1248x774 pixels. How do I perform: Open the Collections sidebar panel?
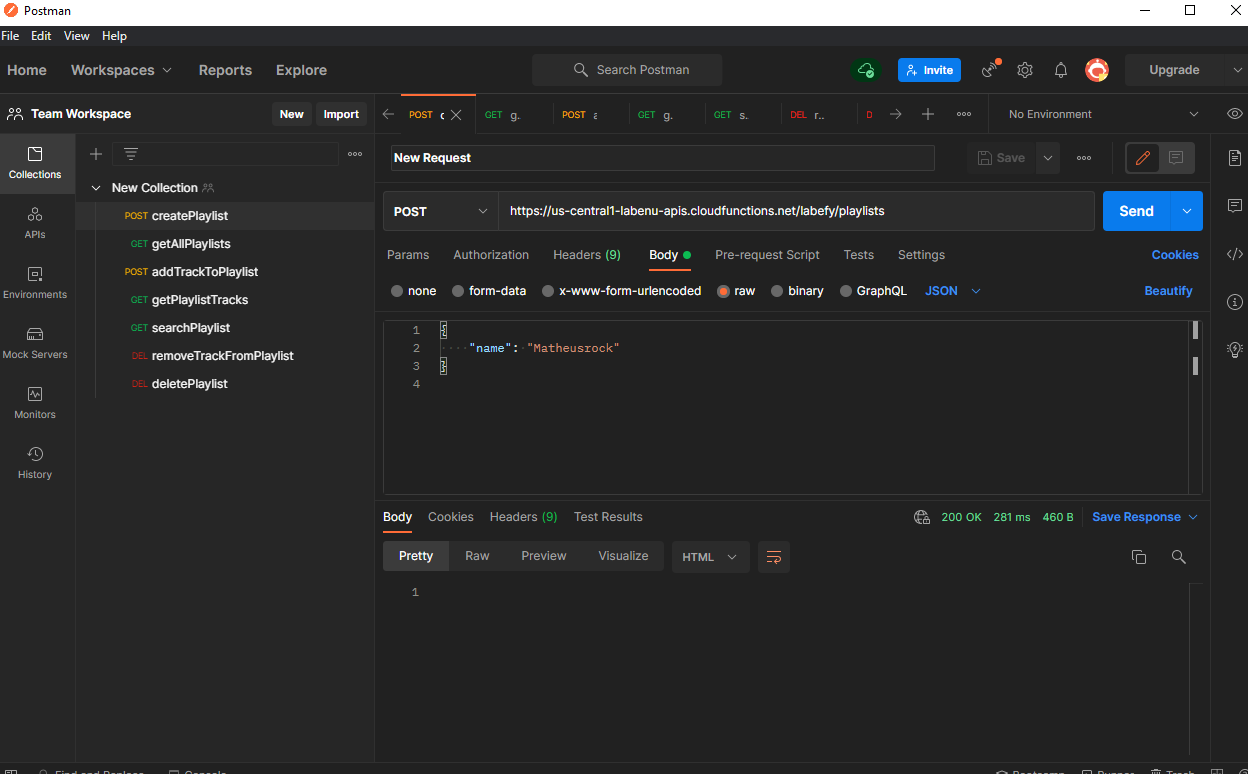pyautogui.click(x=35, y=163)
